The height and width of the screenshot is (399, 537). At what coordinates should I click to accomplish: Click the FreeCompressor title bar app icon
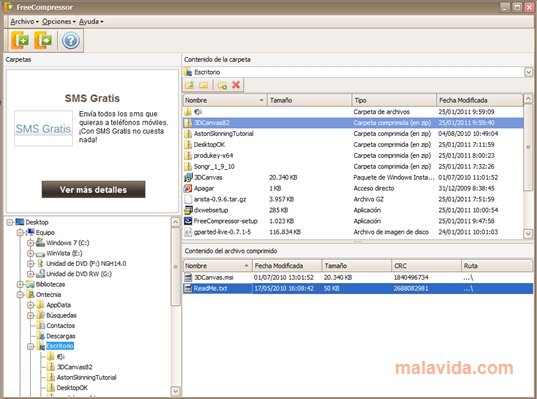8,7
